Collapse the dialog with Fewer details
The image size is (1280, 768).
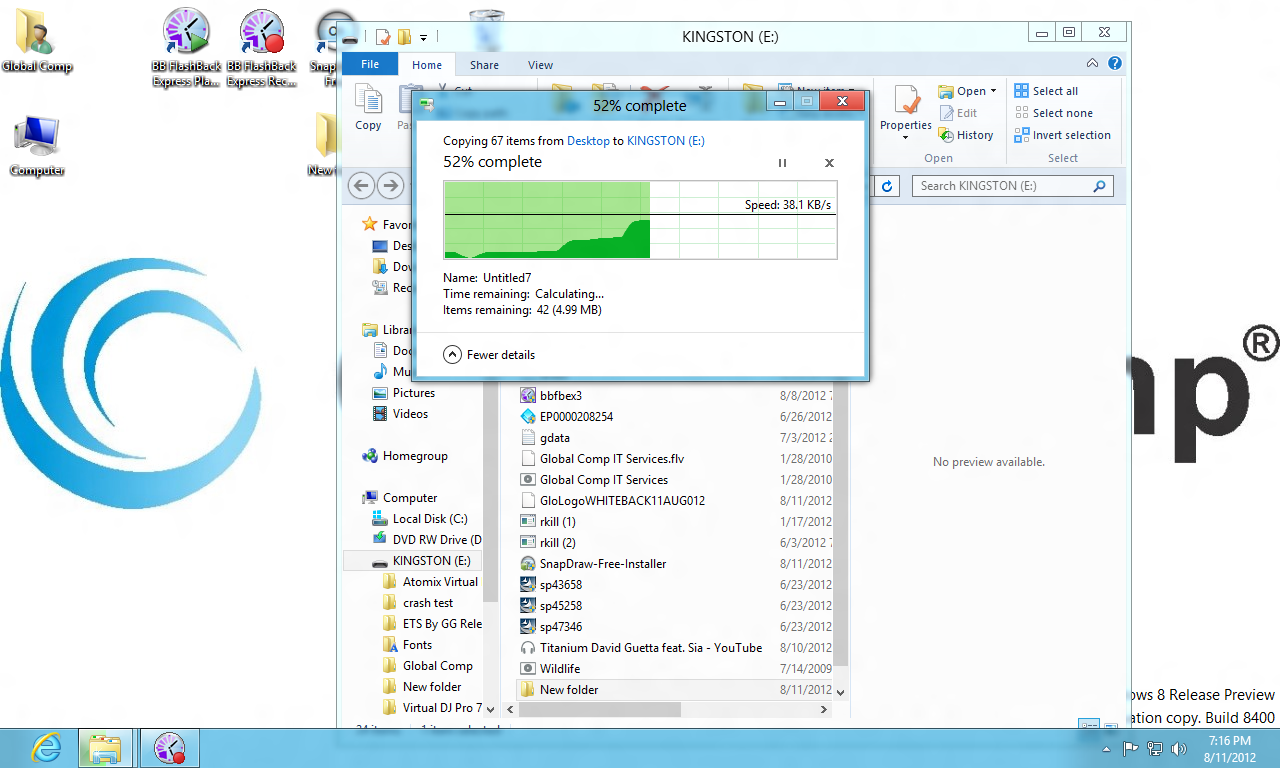489,355
